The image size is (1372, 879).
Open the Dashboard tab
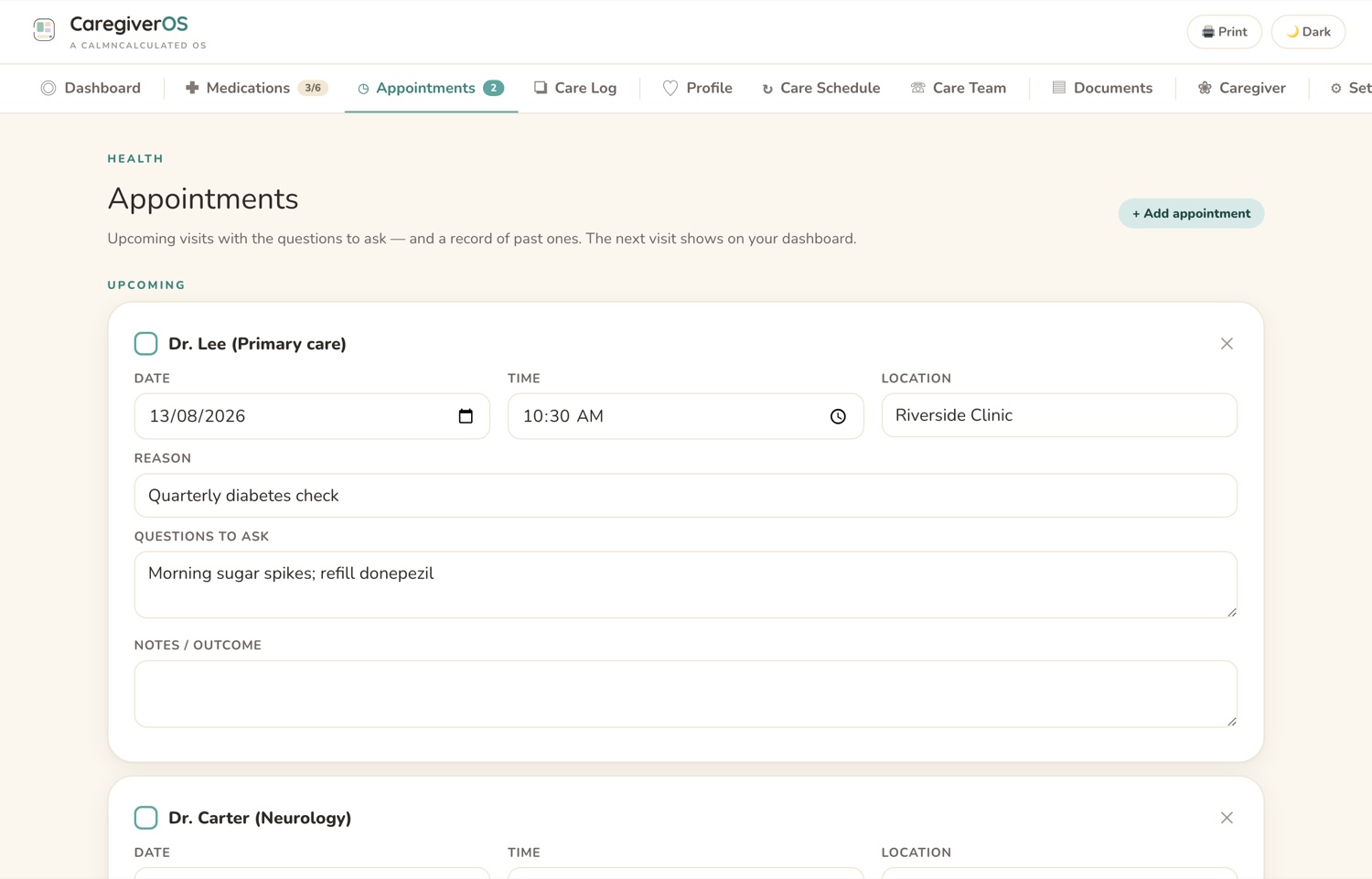click(91, 88)
